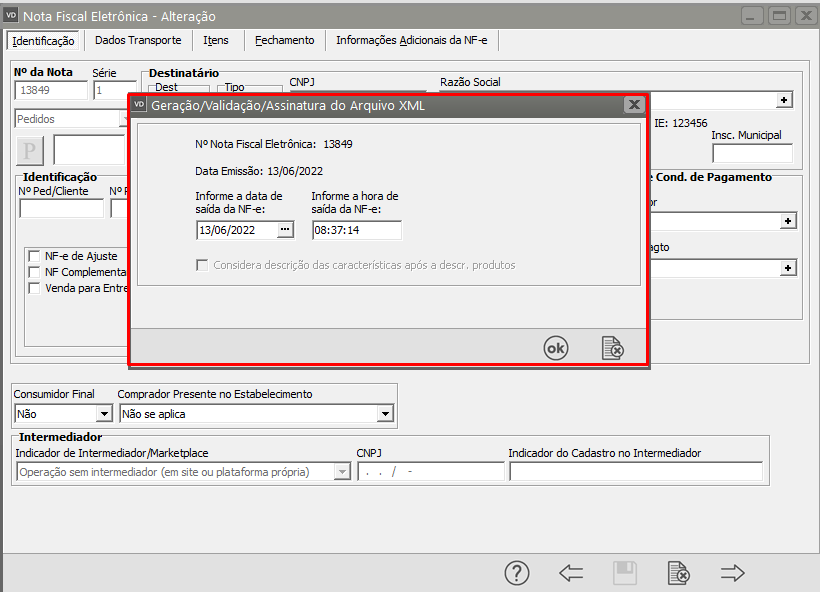Open the Fechamento tab
The height and width of the screenshot is (592, 820).
tap(284, 40)
